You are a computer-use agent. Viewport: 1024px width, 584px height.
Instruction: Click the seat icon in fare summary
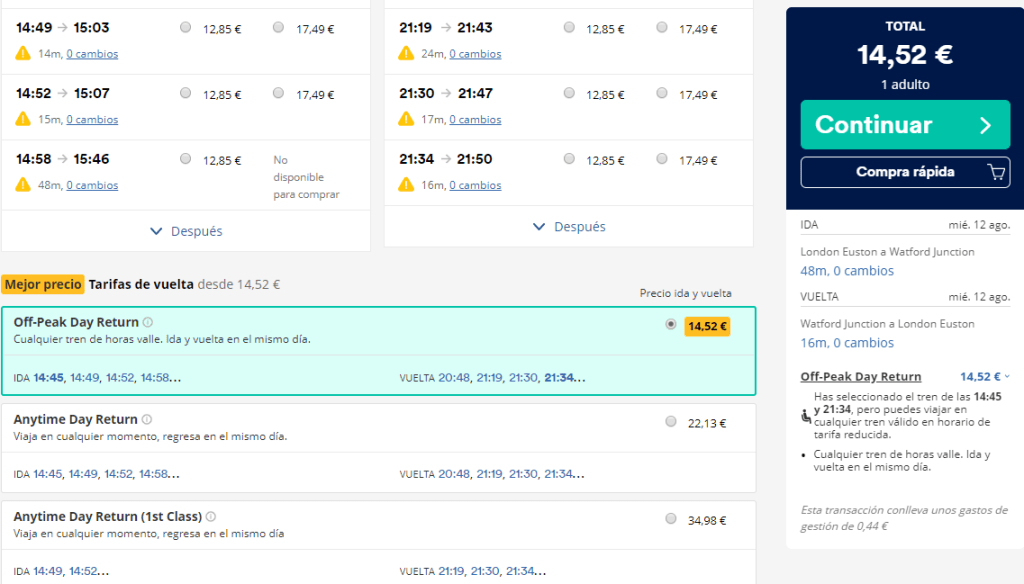[807, 416]
